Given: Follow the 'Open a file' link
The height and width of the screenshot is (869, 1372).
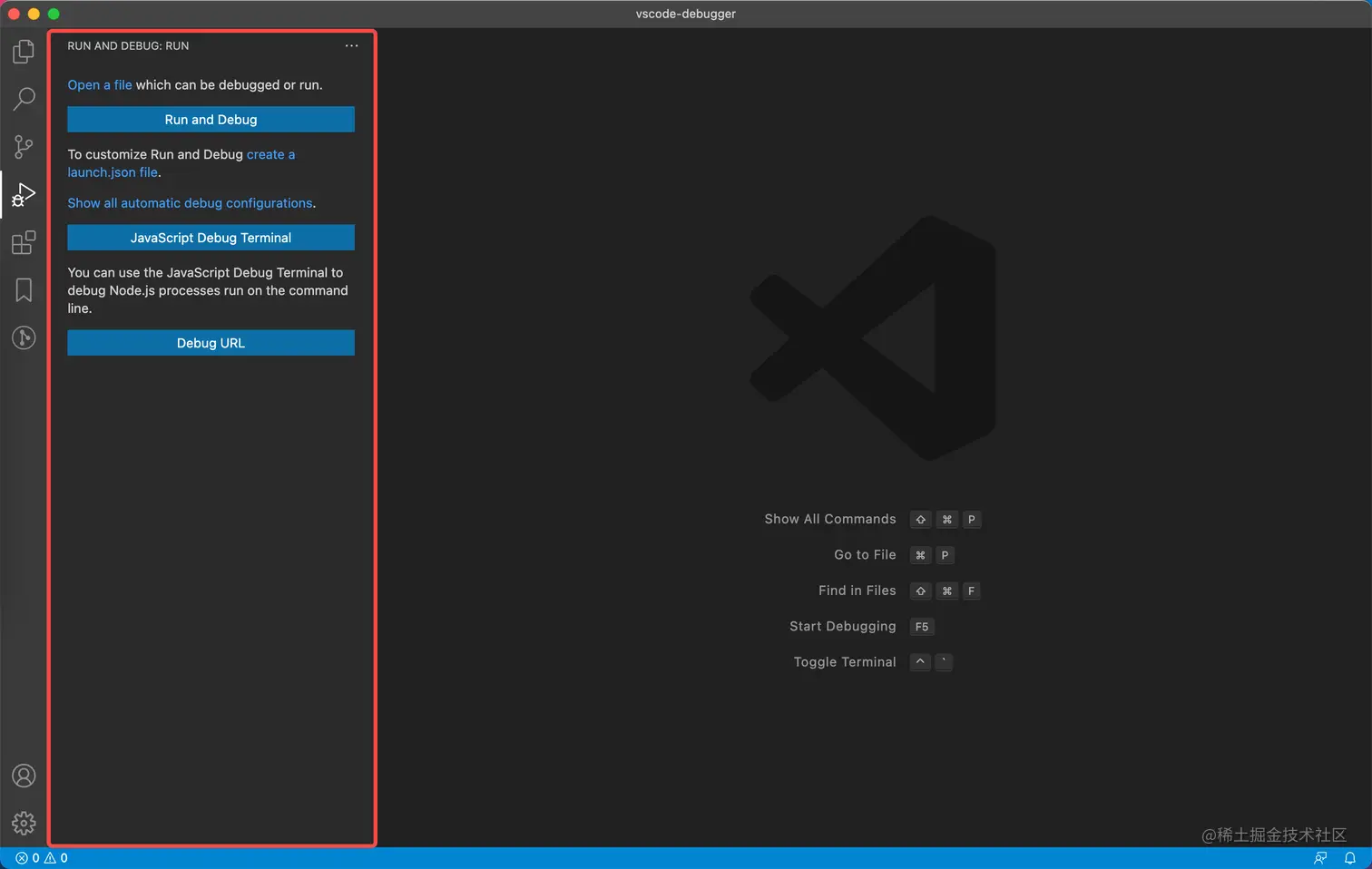Looking at the screenshot, I should click(100, 85).
